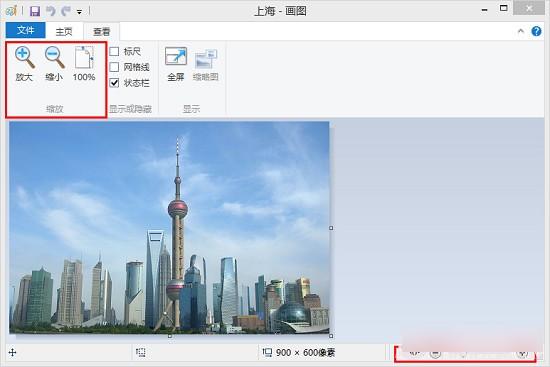Screen dimensions: 550x367
Task: Zoom out with the 缩小 magnifier
Action: (x=54, y=64)
